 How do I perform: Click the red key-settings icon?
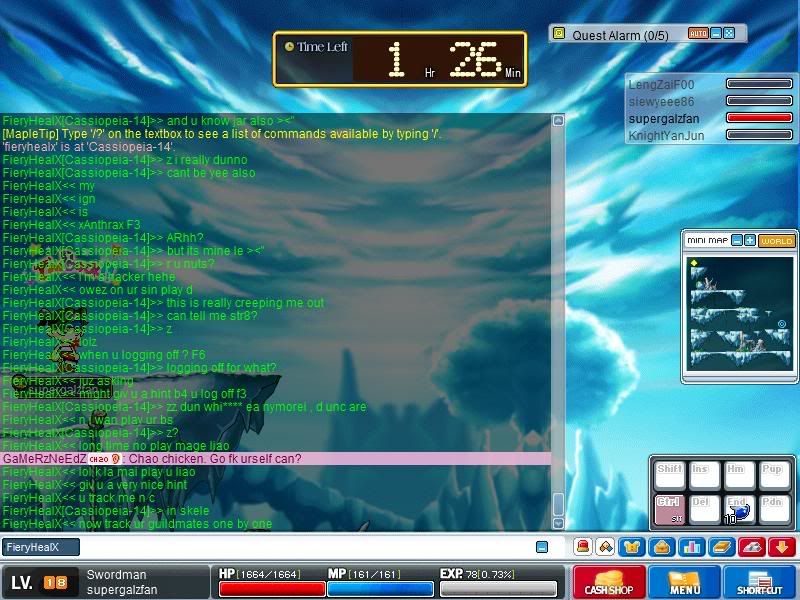pos(752,547)
